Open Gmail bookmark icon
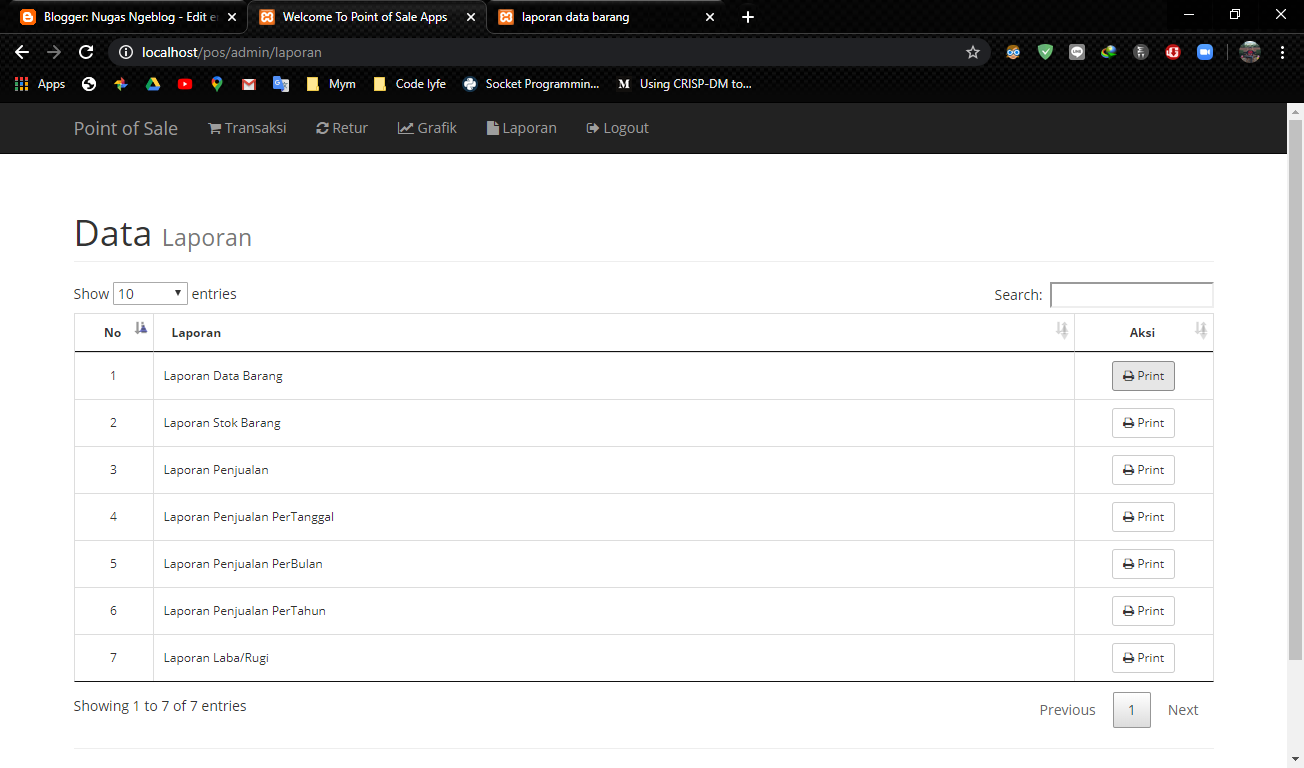The width and height of the screenshot is (1304, 768). (x=249, y=84)
